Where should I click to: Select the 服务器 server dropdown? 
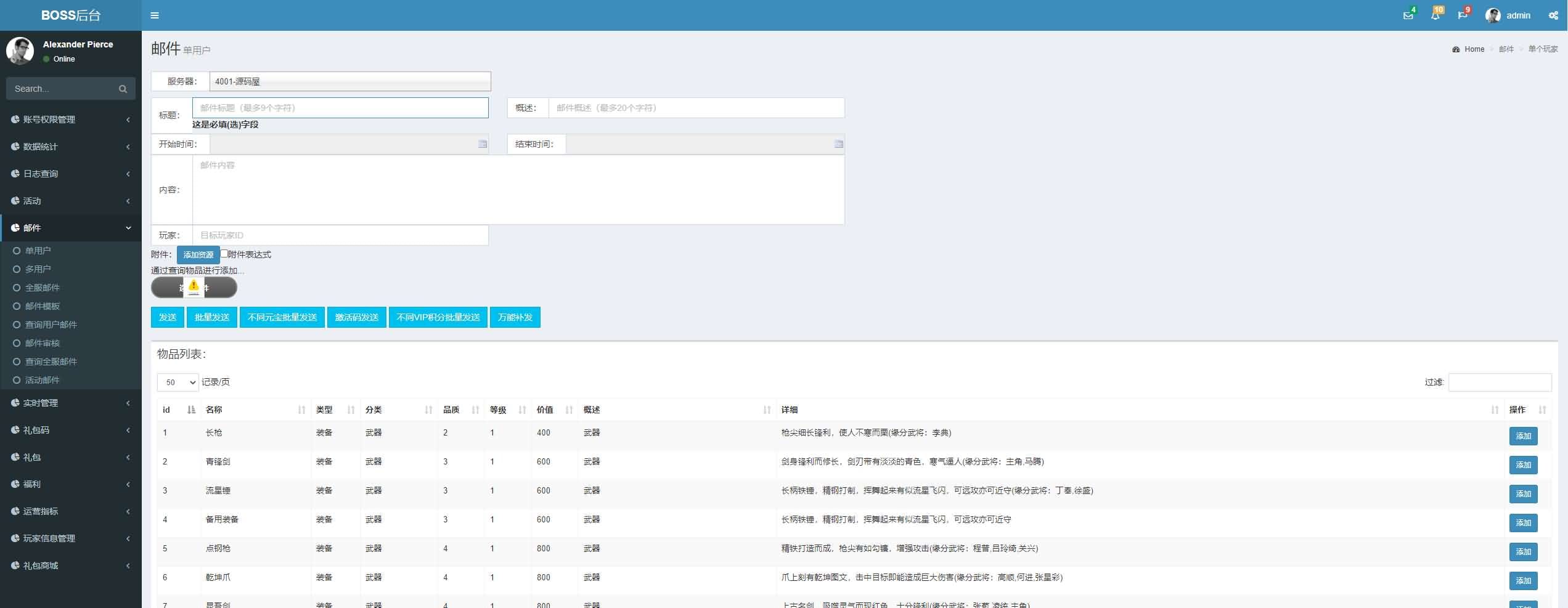[350, 81]
